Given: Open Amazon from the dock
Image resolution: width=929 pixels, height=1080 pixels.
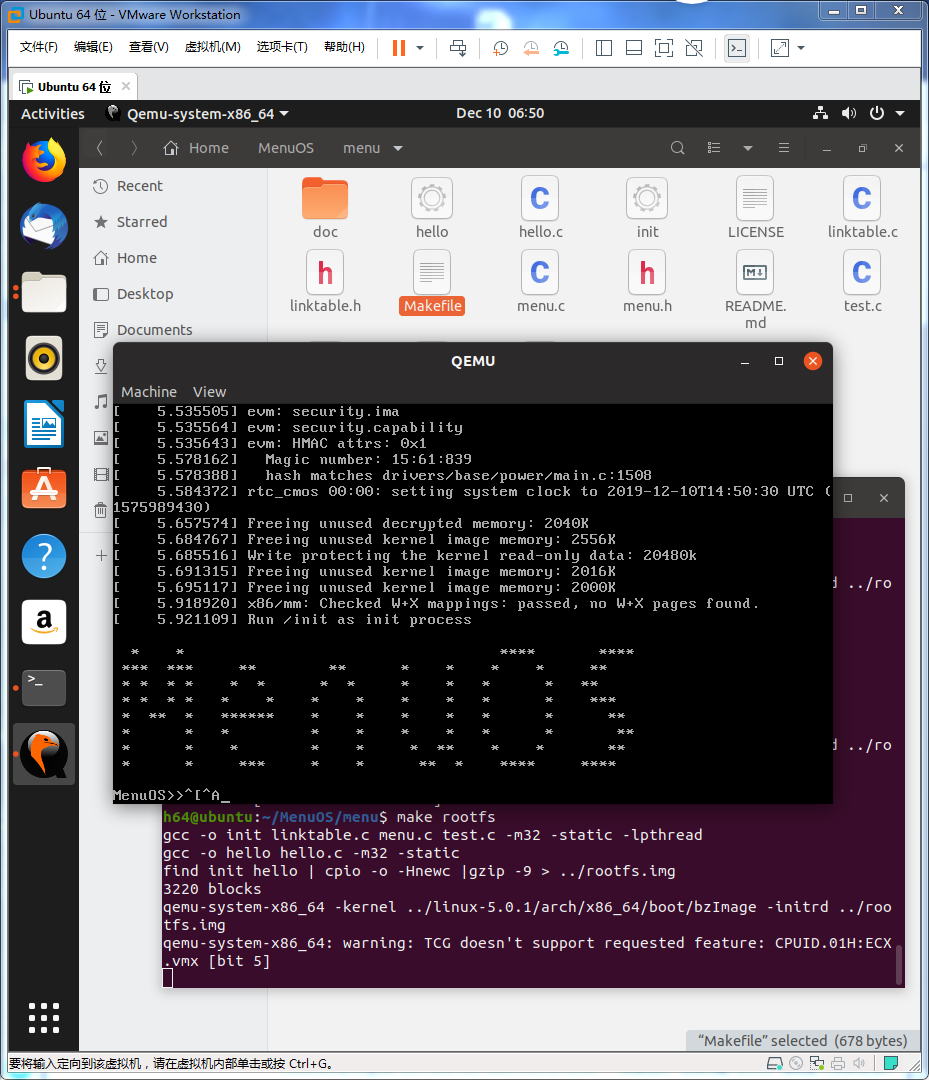Looking at the screenshot, I should tap(44, 622).
